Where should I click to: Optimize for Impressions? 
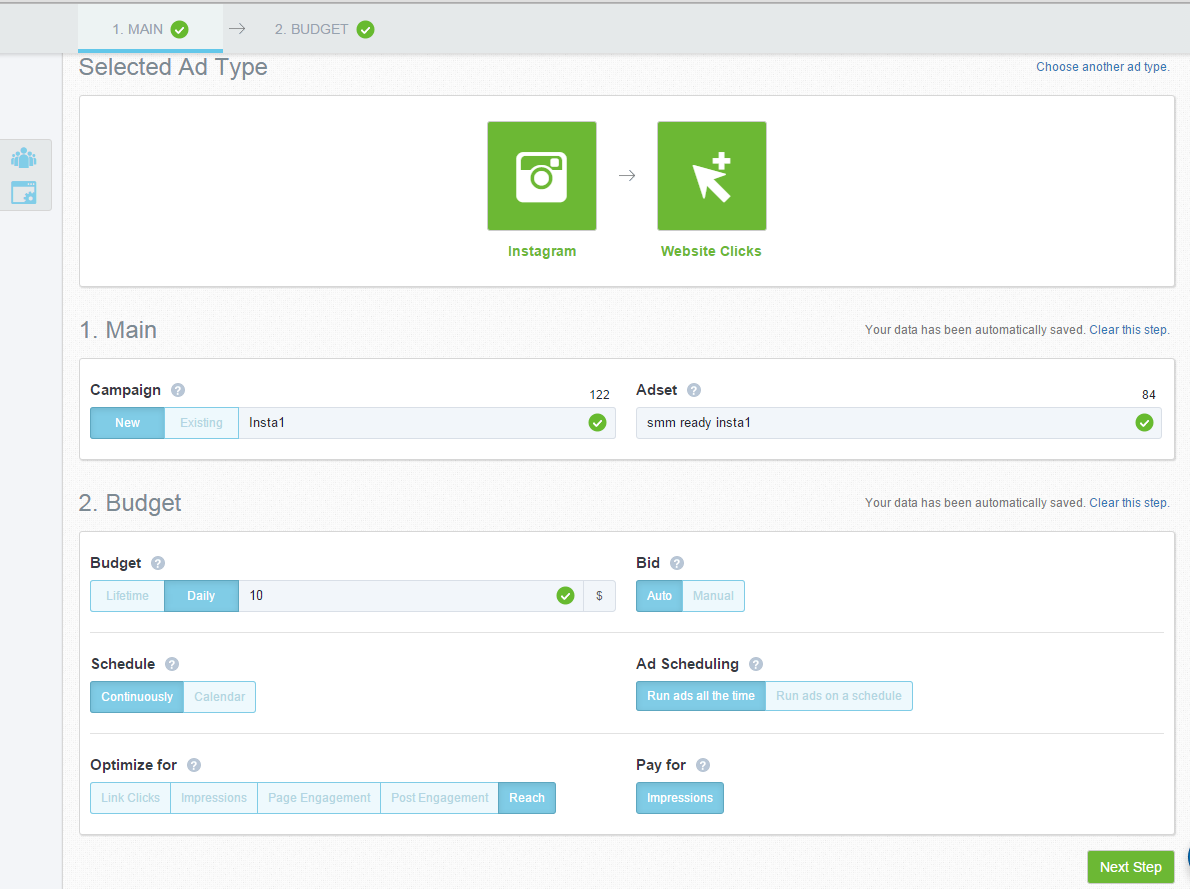click(x=214, y=798)
